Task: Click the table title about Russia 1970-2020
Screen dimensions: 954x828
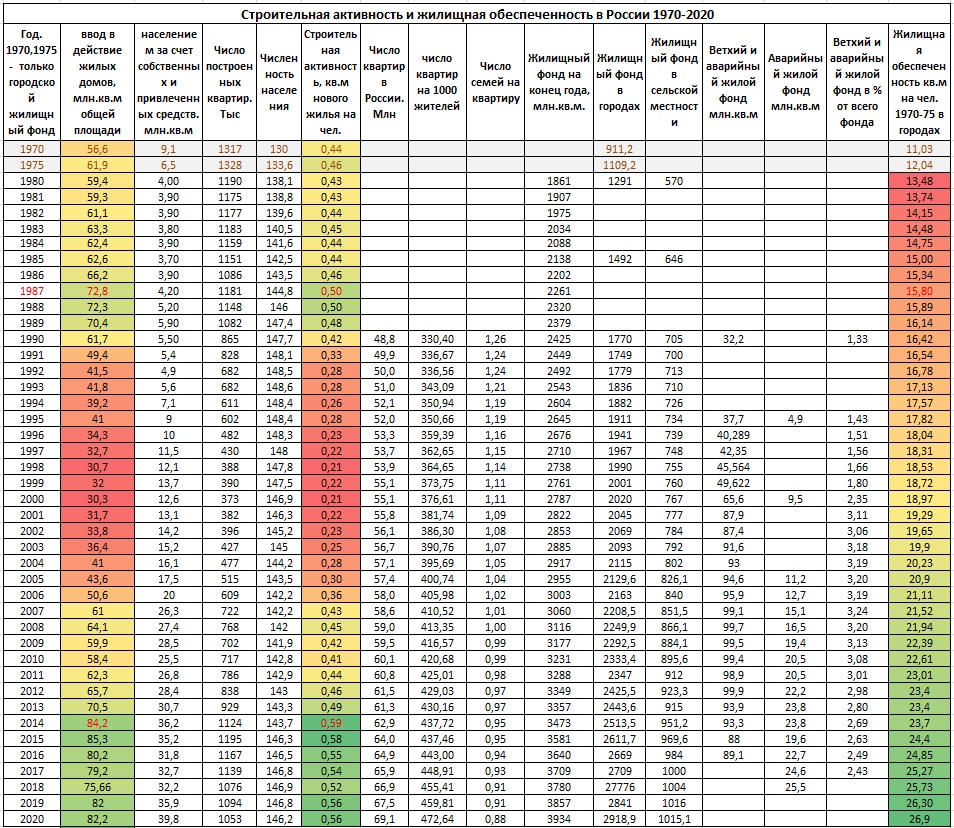Action: 477,16
